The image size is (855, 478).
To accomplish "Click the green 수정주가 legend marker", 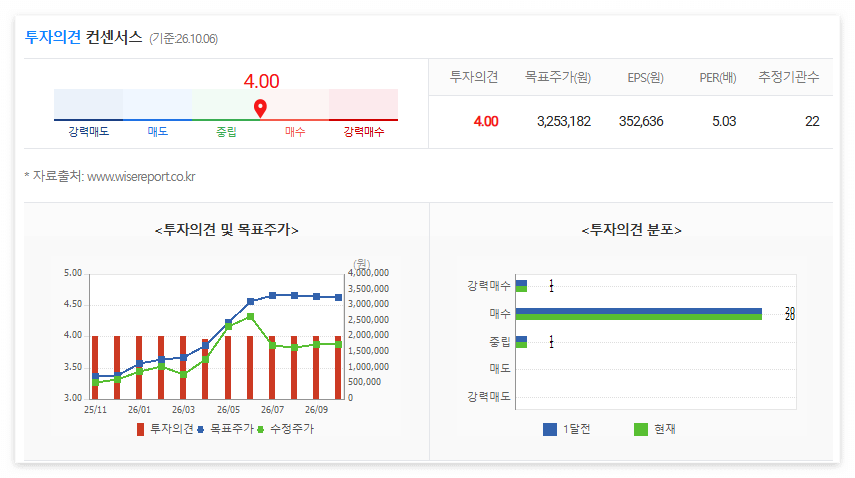I will click(261, 429).
